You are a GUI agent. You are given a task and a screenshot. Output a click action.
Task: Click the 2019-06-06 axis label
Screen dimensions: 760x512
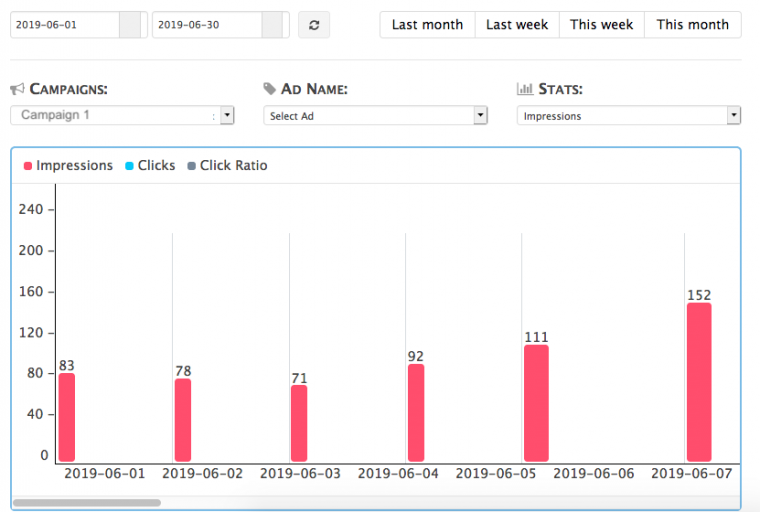point(594,473)
